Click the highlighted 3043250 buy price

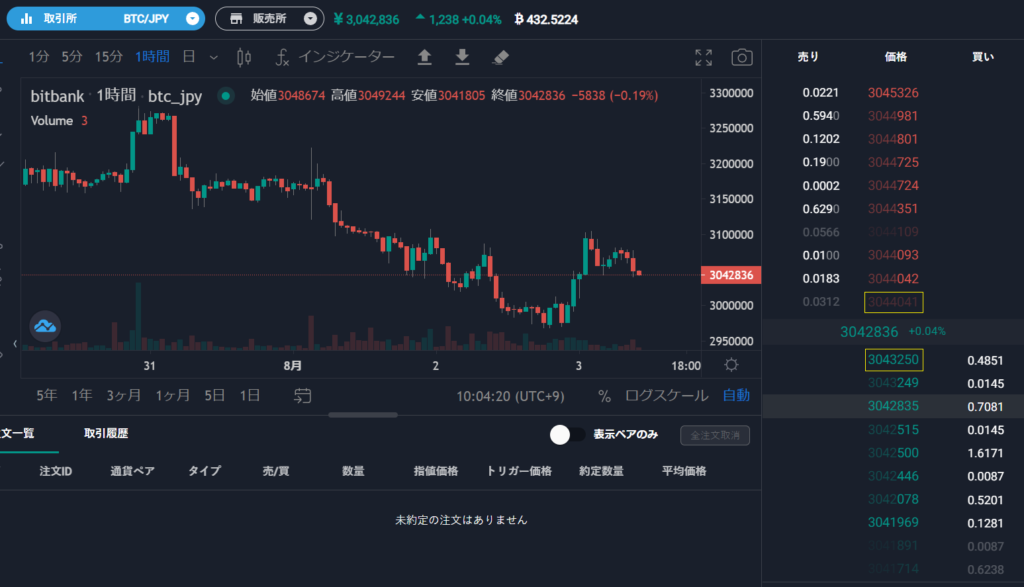[x=893, y=359]
